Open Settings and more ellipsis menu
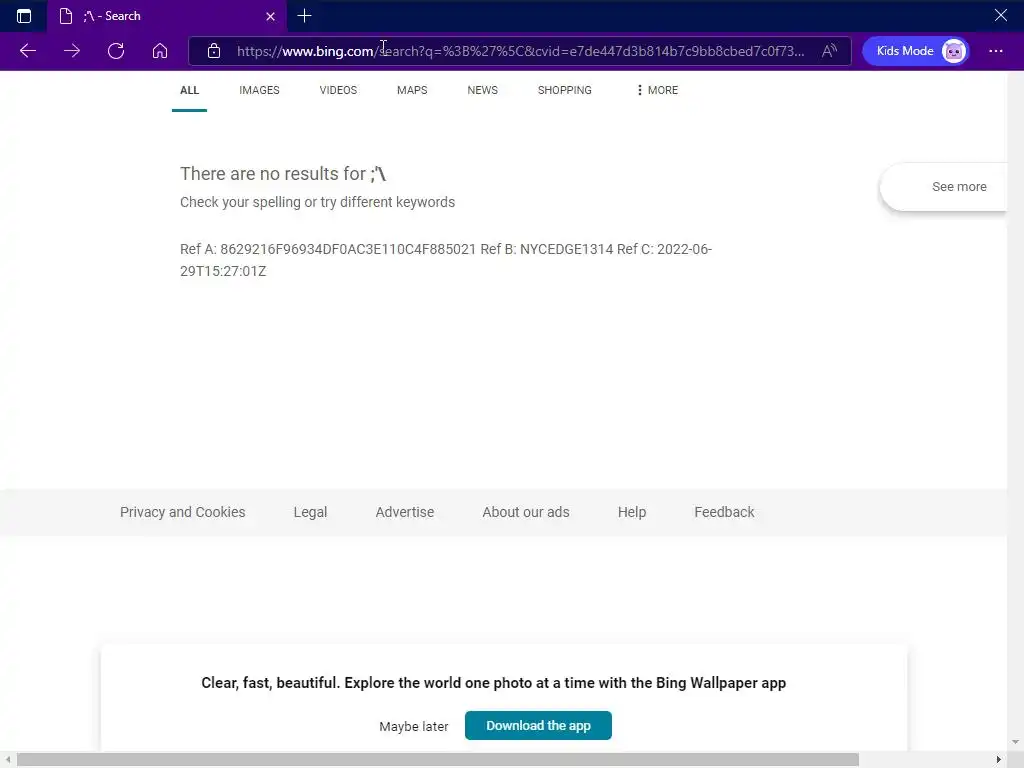Screen dimensions: 1024x768 (x=995, y=51)
